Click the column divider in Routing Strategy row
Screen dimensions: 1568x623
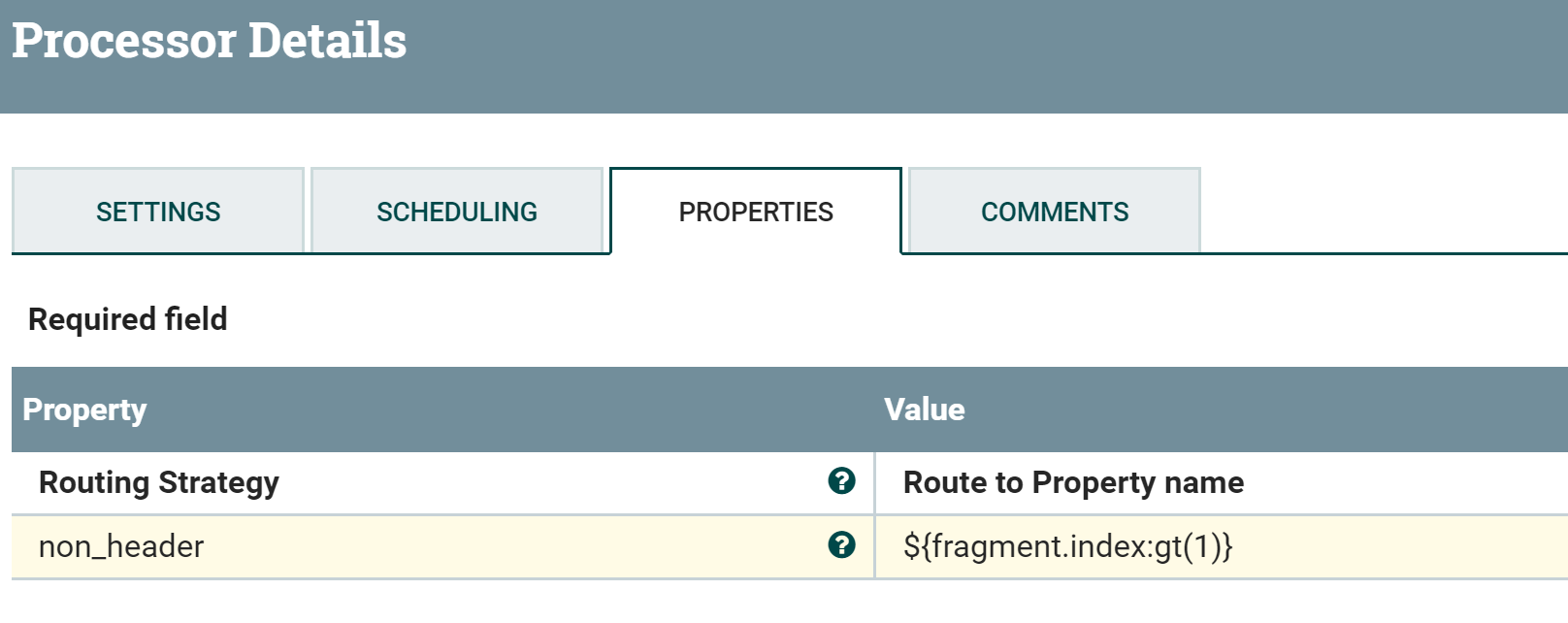point(874,482)
